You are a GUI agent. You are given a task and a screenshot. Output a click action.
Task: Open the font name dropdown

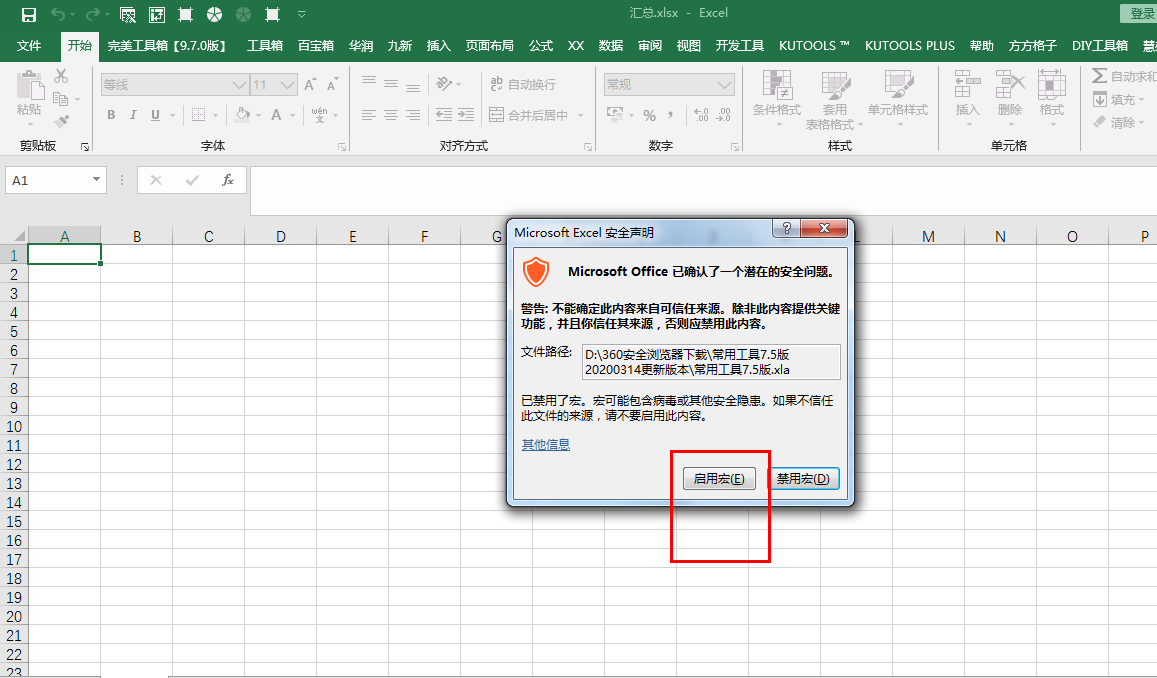[x=239, y=85]
